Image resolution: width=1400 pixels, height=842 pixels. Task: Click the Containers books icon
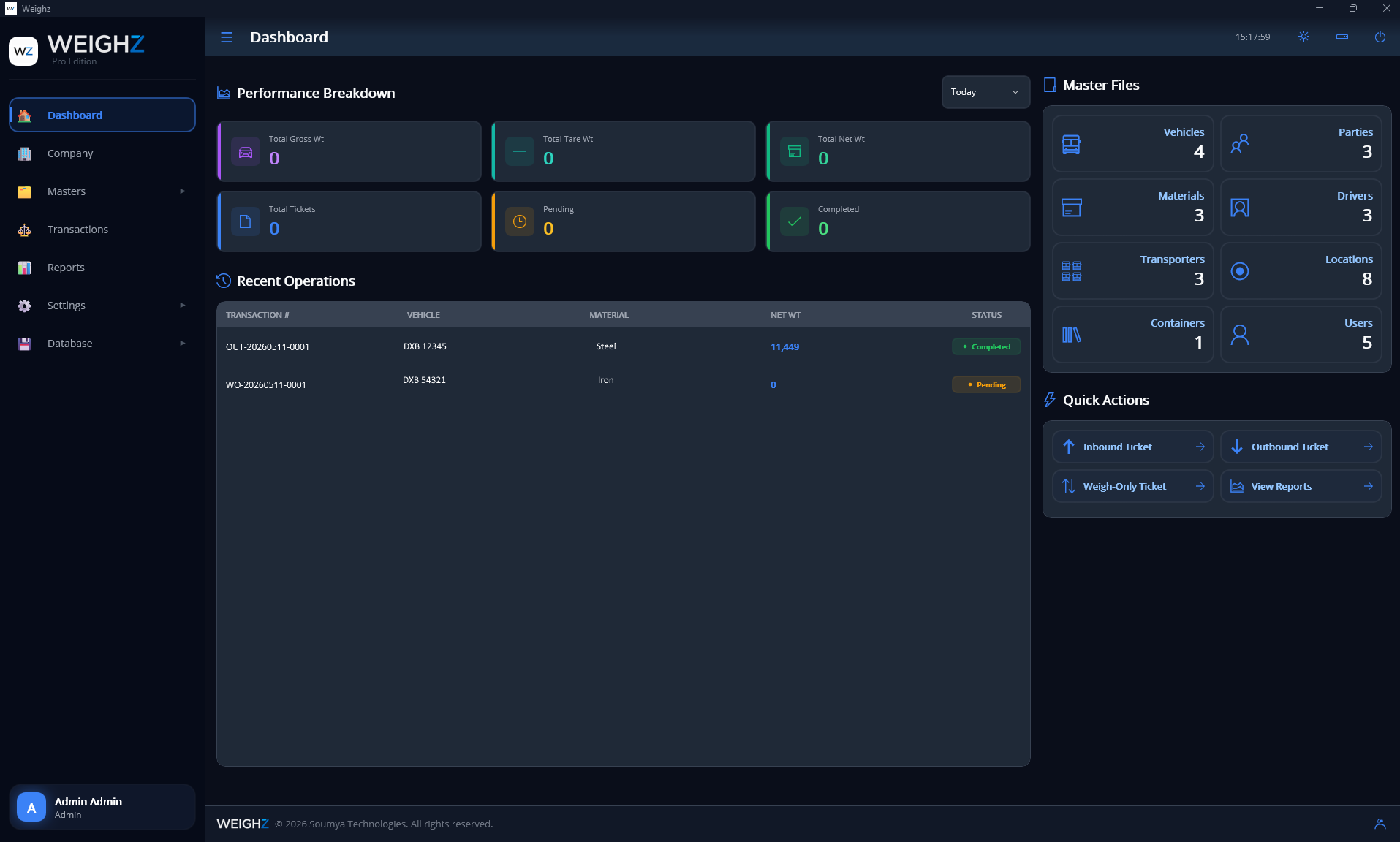1071,335
